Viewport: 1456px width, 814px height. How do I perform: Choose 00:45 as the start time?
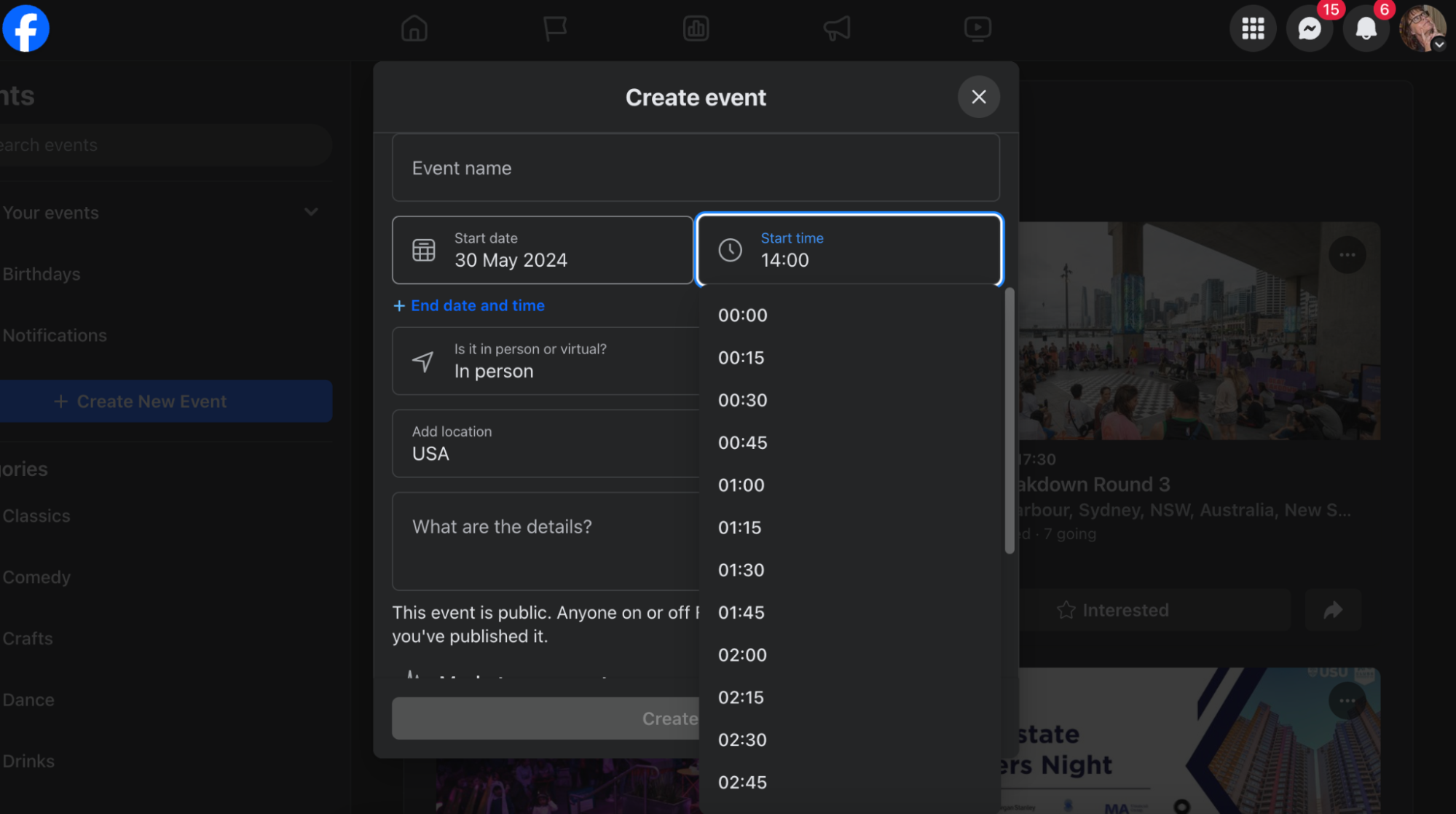point(742,442)
